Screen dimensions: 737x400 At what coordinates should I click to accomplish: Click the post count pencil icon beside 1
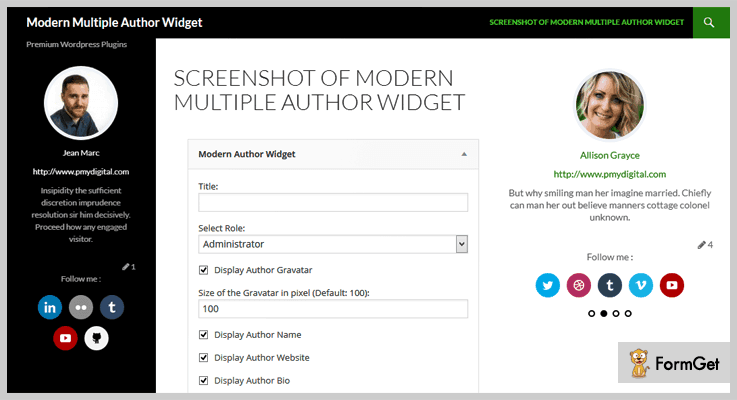(x=125, y=267)
